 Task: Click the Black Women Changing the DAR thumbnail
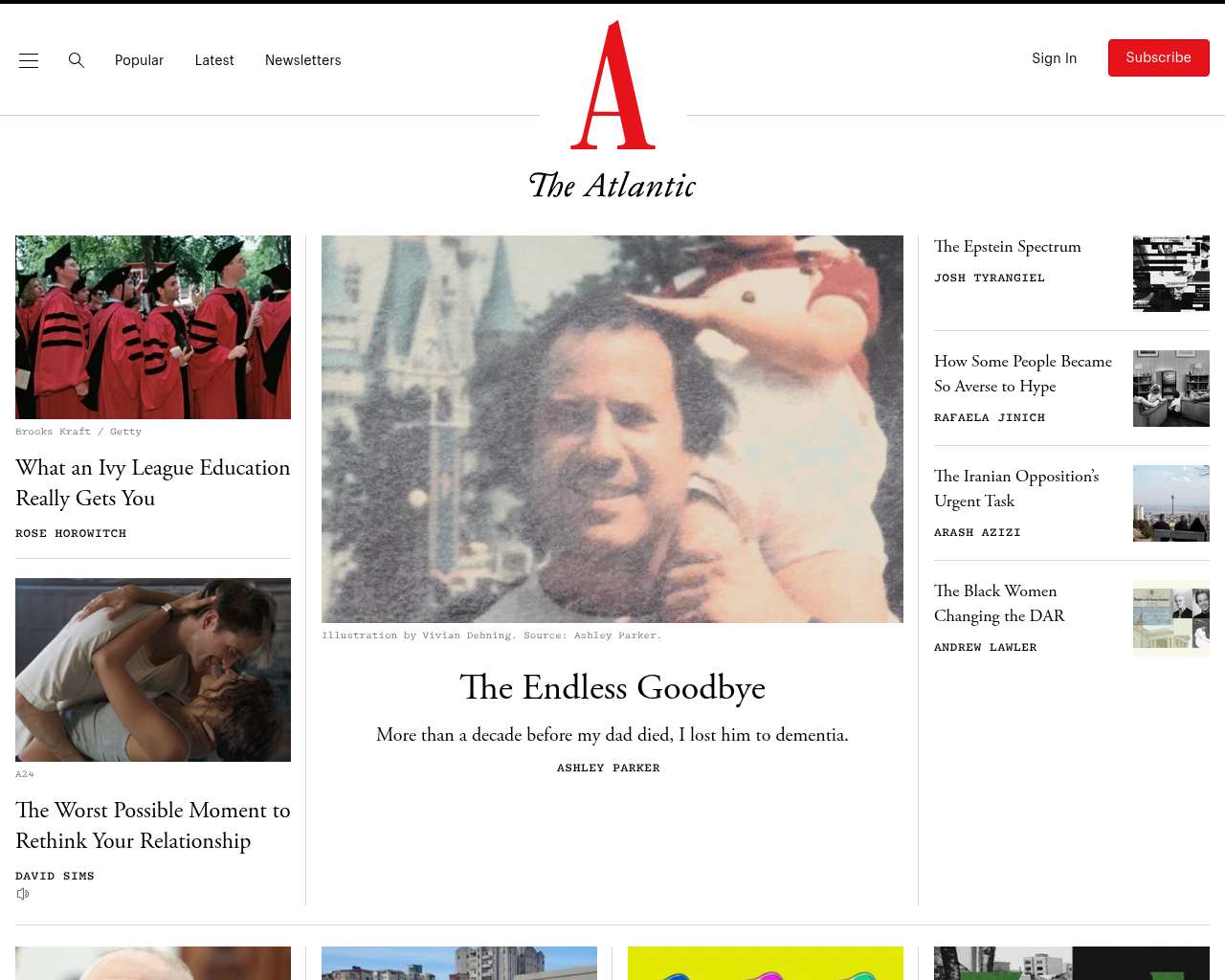tap(1171, 618)
